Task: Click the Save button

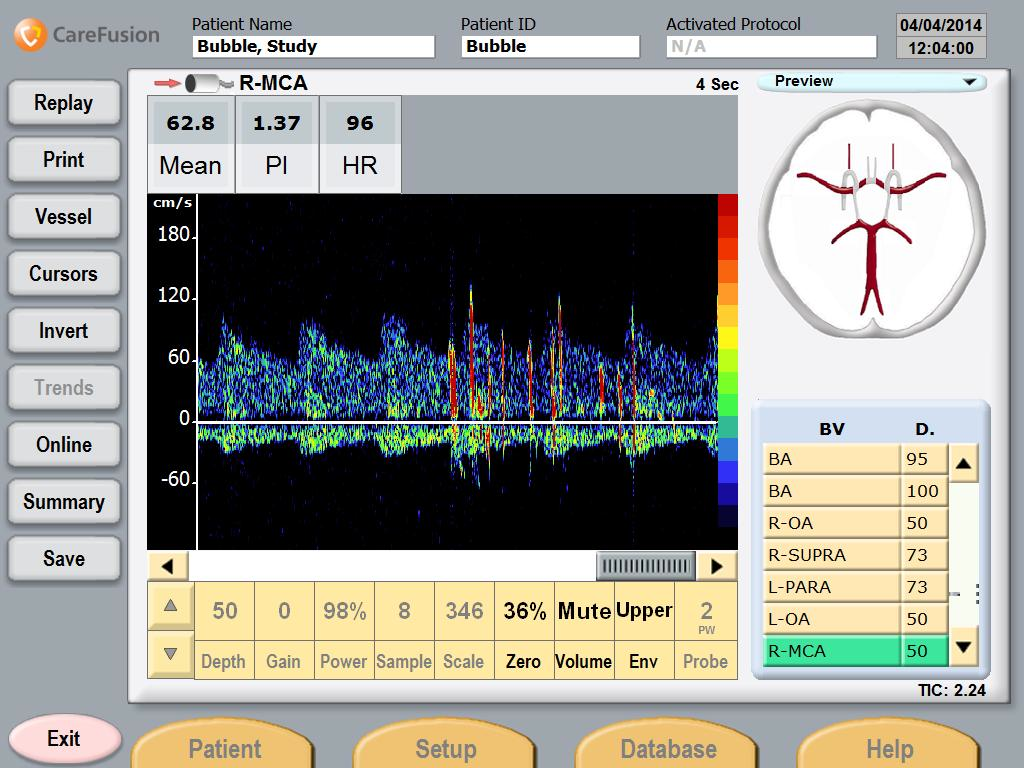Action: (64, 559)
